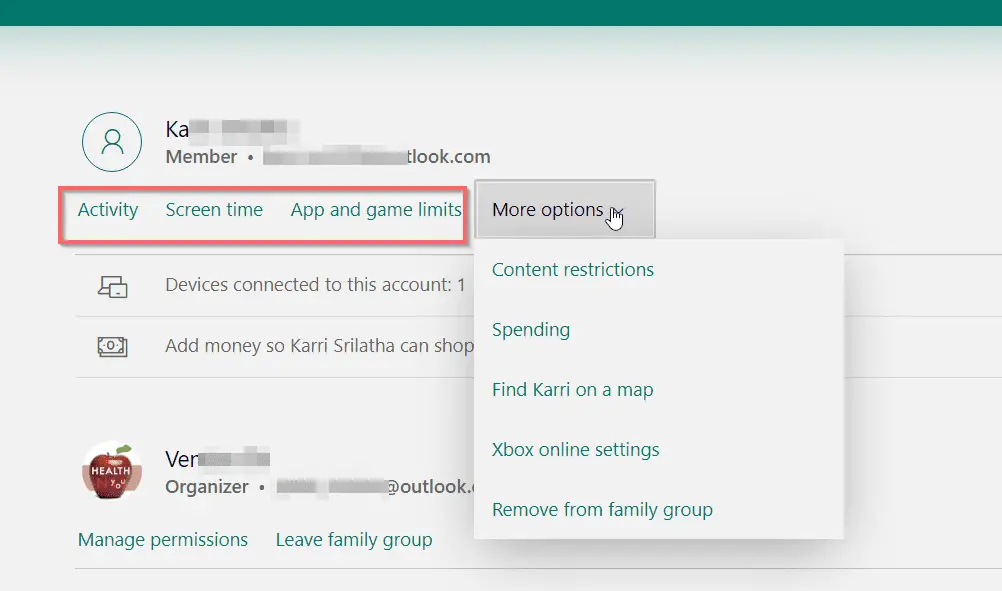Screen dimensions: 1002x591
Task: Click the Leave family group link
Action: (354, 540)
